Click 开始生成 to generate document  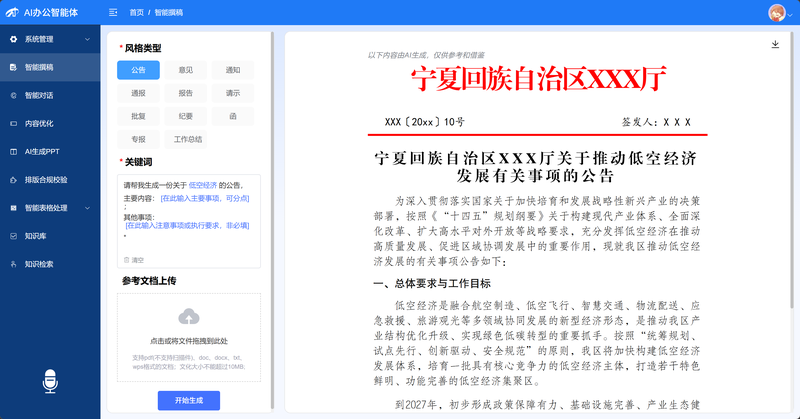pos(189,401)
